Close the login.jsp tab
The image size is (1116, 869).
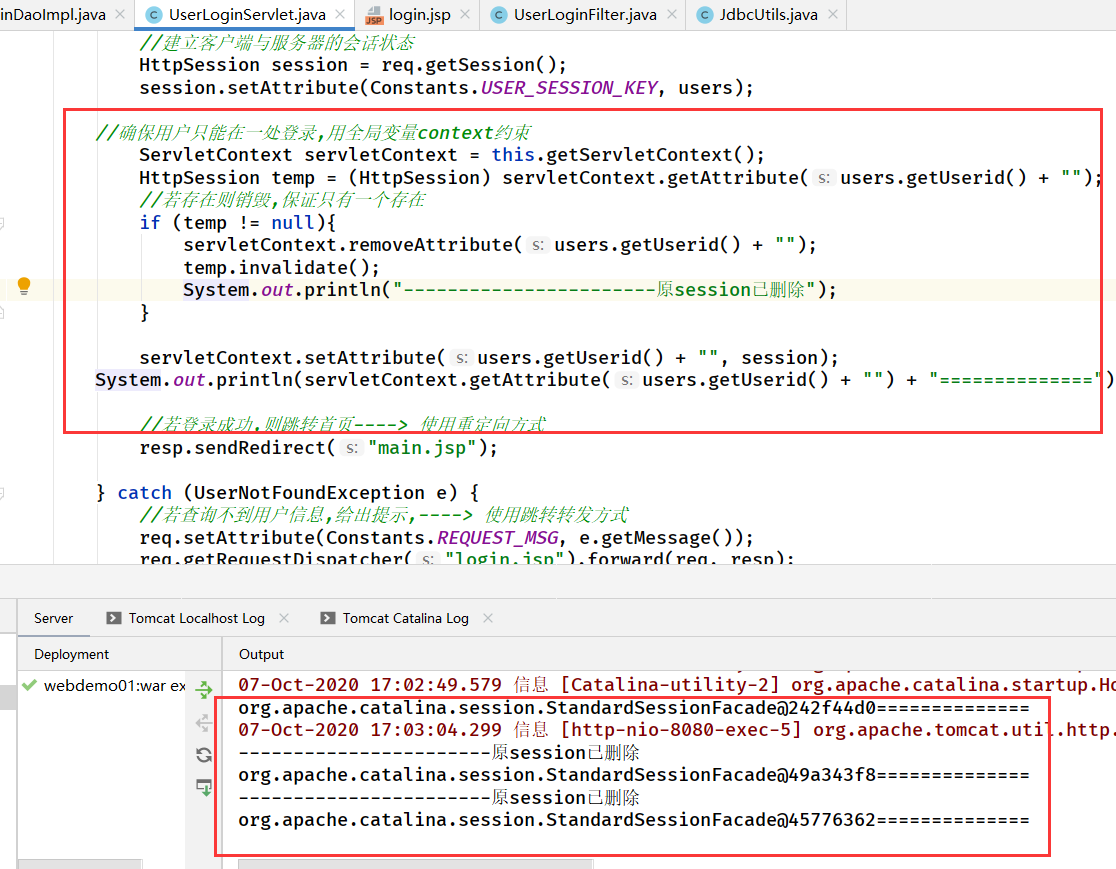[x=465, y=14]
